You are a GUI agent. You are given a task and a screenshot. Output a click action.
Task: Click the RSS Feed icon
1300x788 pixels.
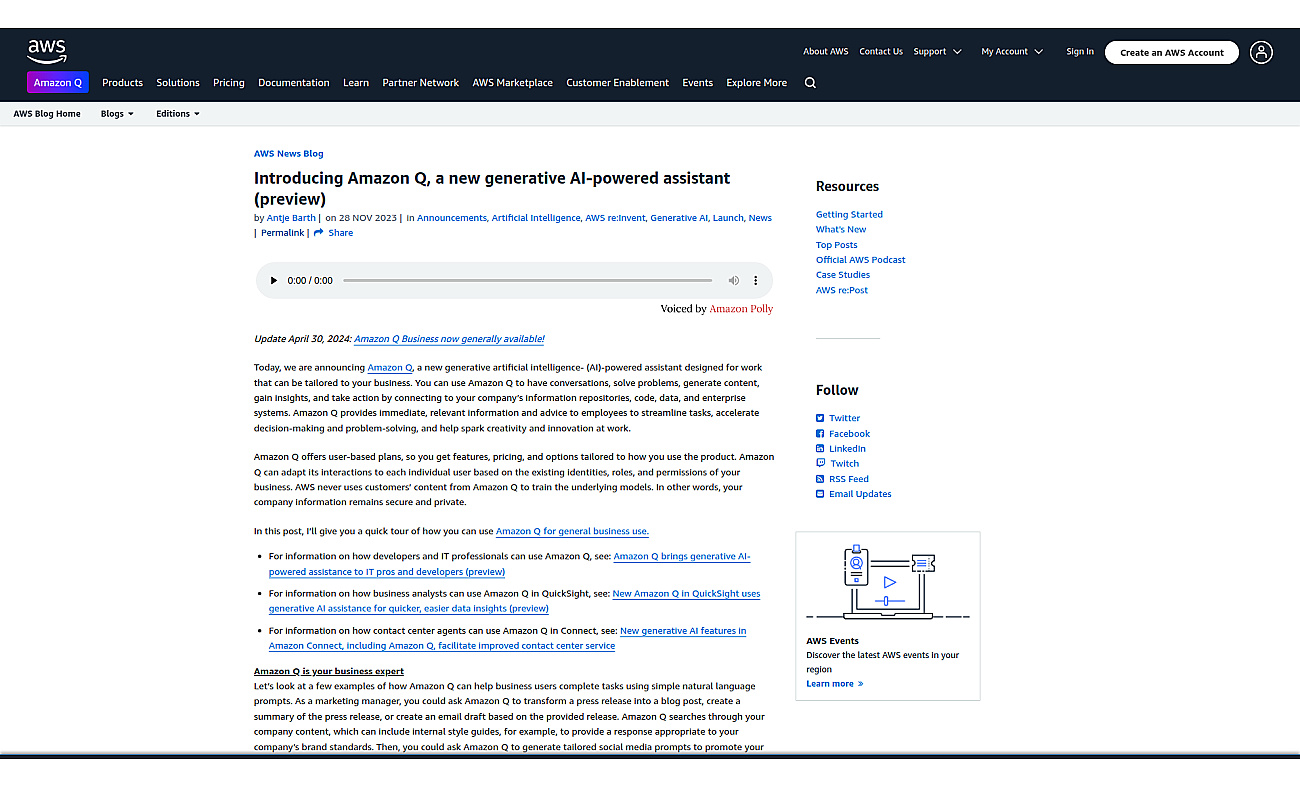pyautogui.click(x=820, y=479)
